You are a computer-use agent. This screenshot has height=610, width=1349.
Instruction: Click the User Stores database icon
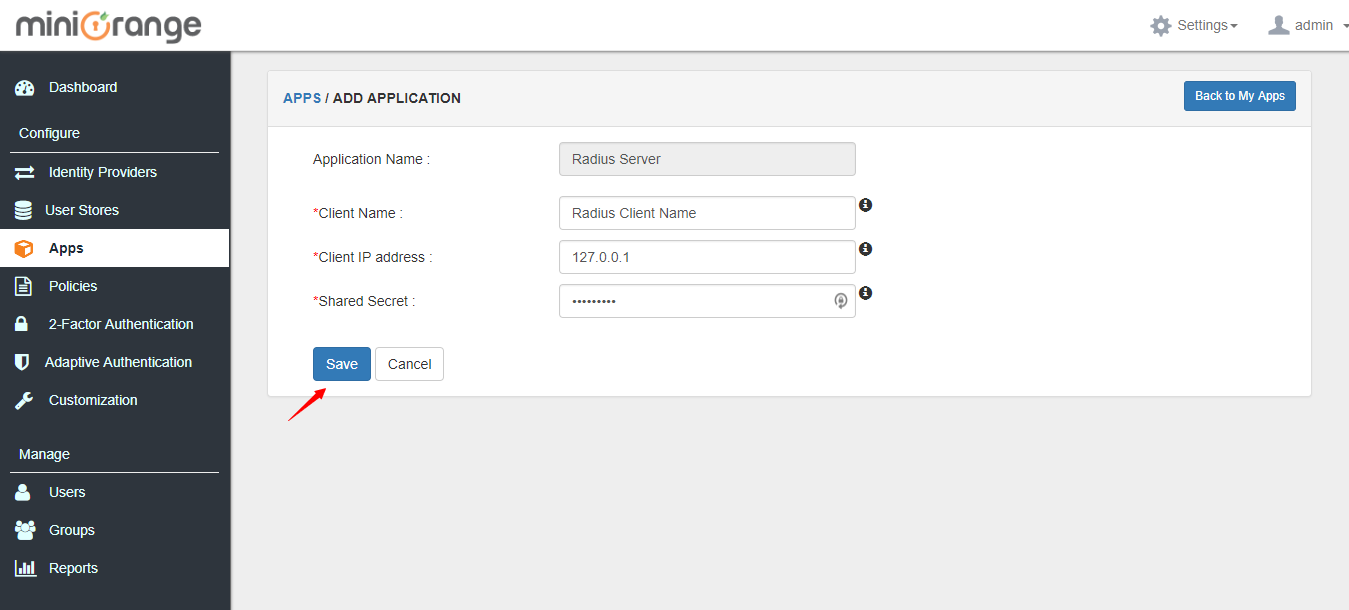pos(24,210)
